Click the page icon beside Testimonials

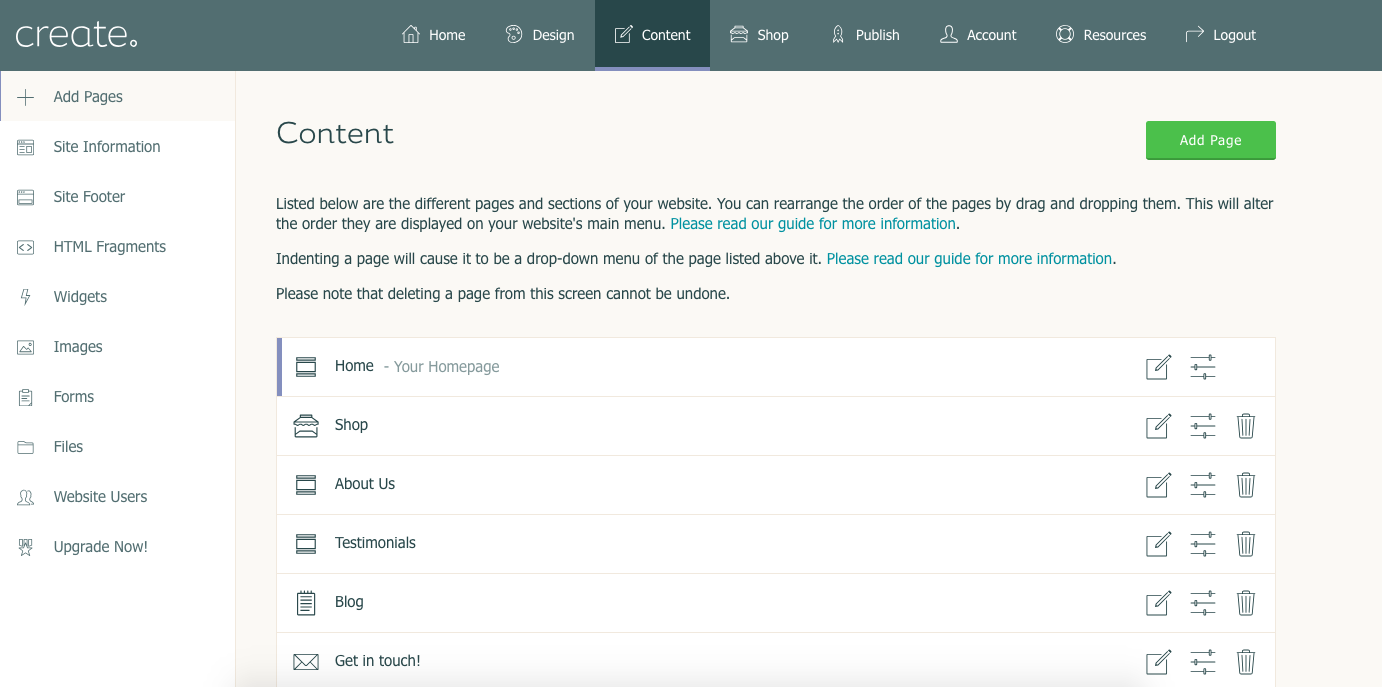click(x=306, y=544)
